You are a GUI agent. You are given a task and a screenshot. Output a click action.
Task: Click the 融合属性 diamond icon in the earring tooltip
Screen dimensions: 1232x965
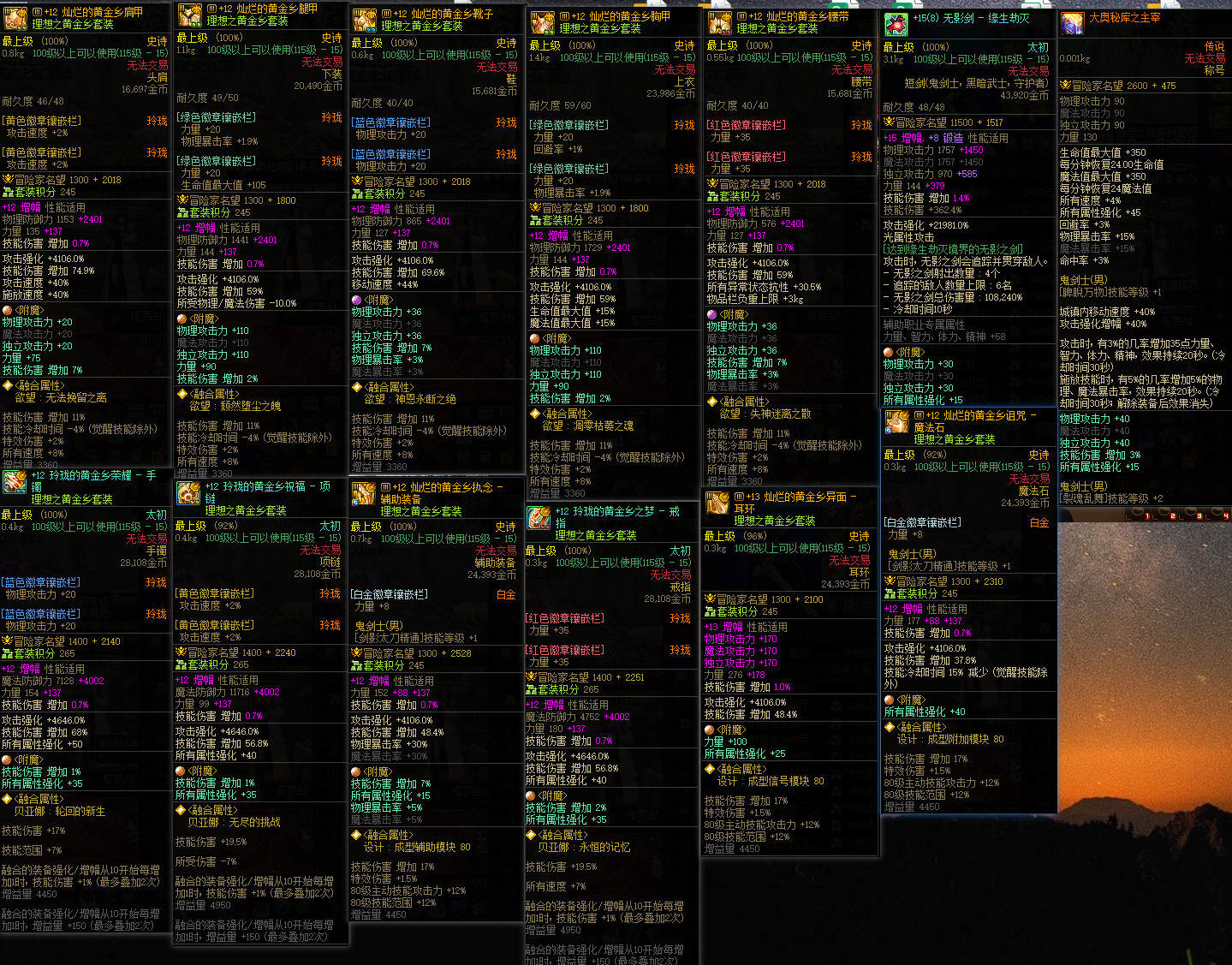709,769
